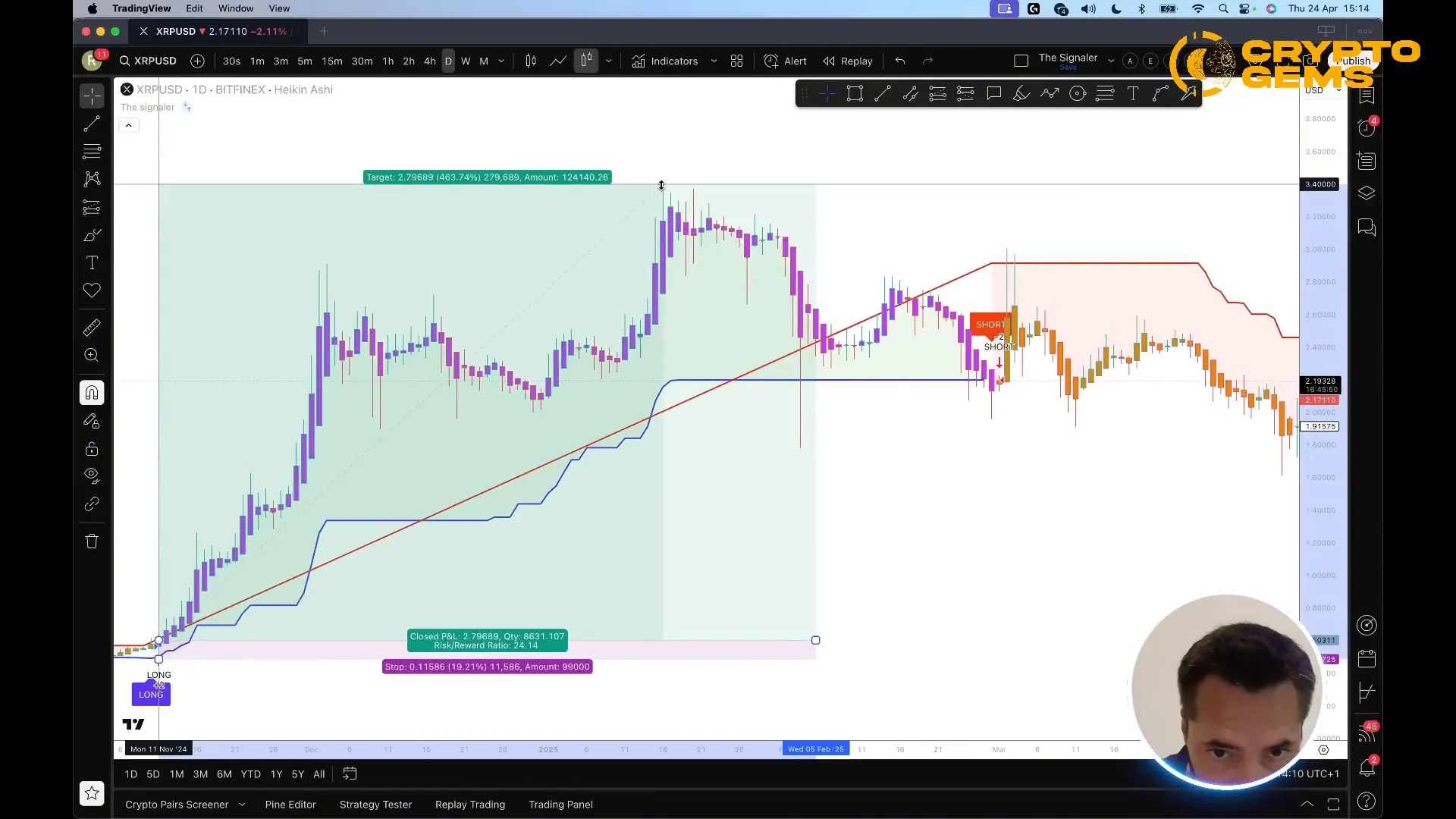Expand the indicator templates dropdown arrow
Image resolution: width=1456 pixels, height=819 pixels.
[x=714, y=61]
